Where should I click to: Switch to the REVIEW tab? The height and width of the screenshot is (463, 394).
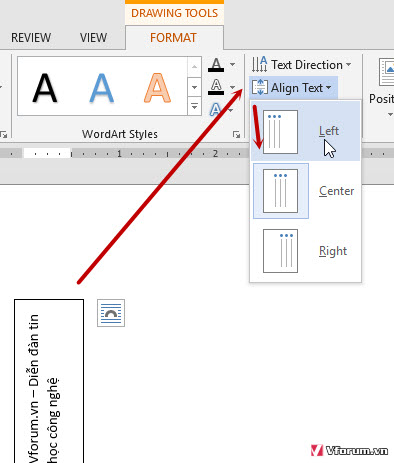pos(31,38)
